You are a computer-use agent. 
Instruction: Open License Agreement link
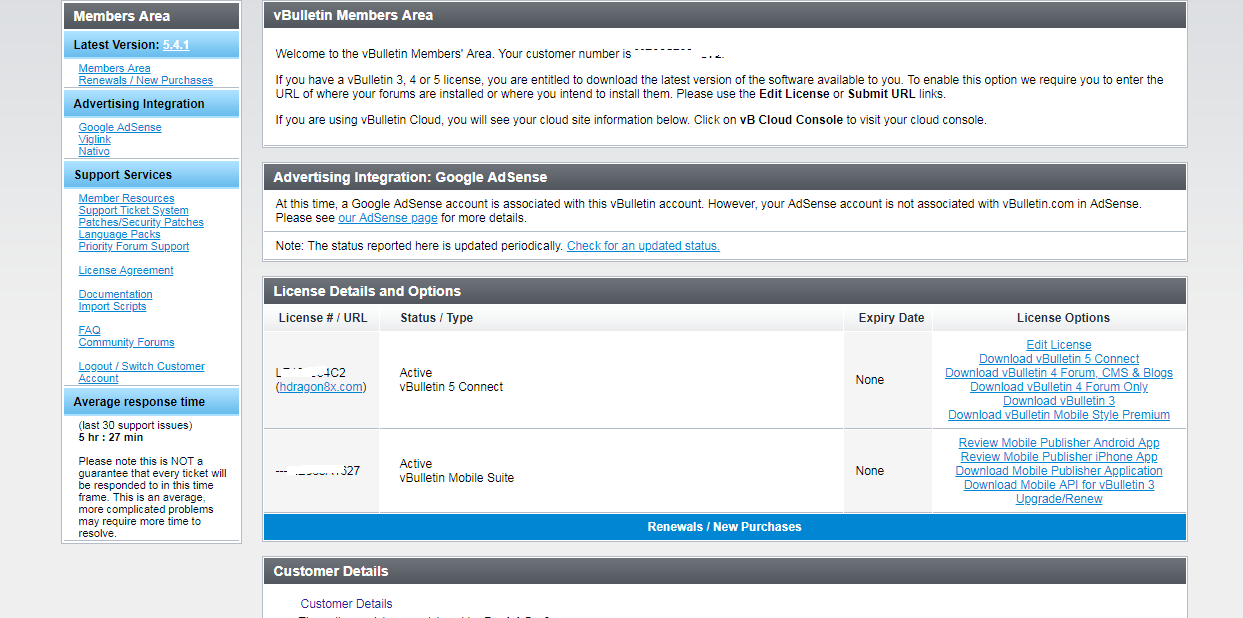point(126,271)
